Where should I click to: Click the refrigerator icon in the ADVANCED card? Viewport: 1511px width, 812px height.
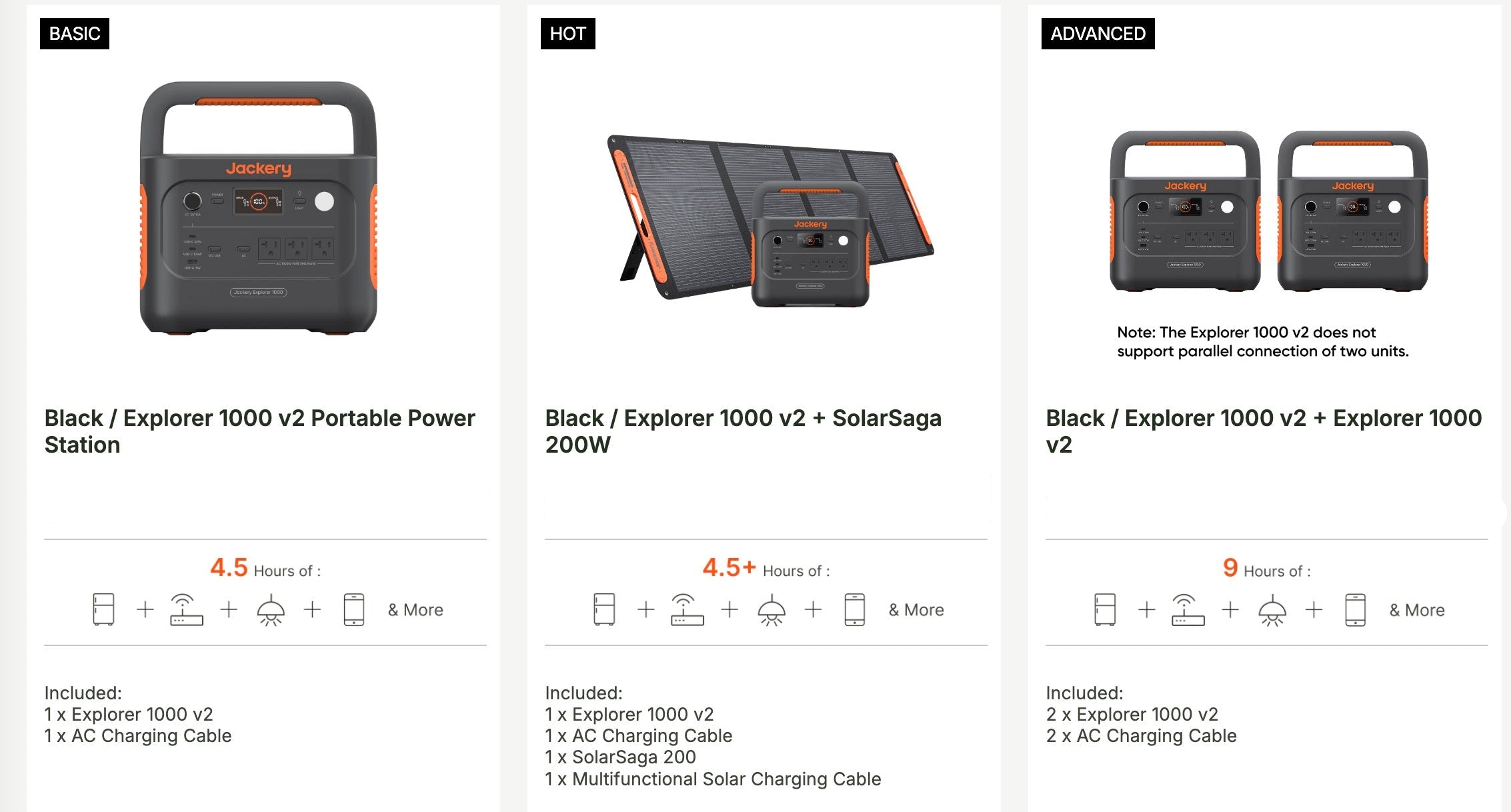pyautogui.click(x=1105, y=609)
